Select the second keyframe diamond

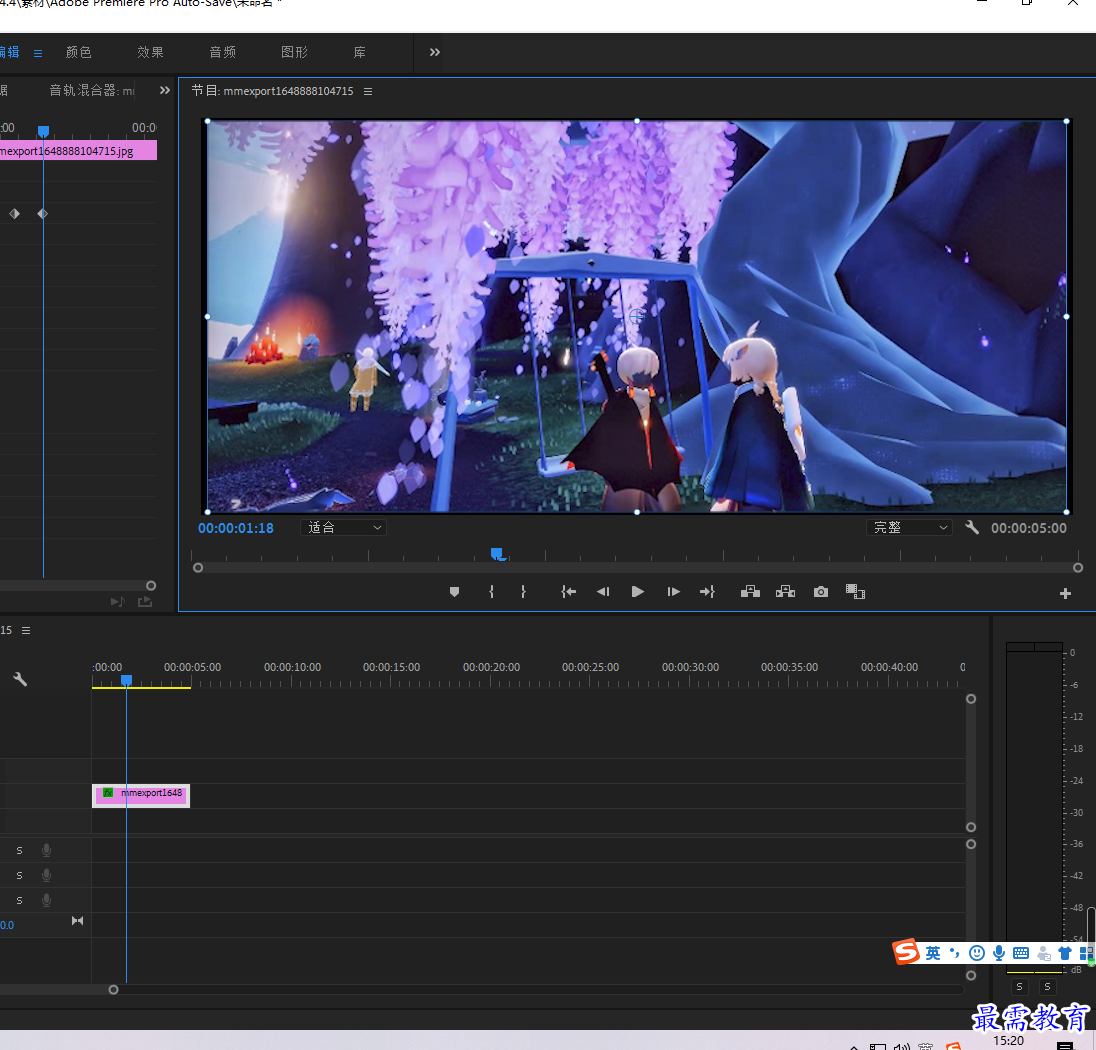(x=43, y=213)
